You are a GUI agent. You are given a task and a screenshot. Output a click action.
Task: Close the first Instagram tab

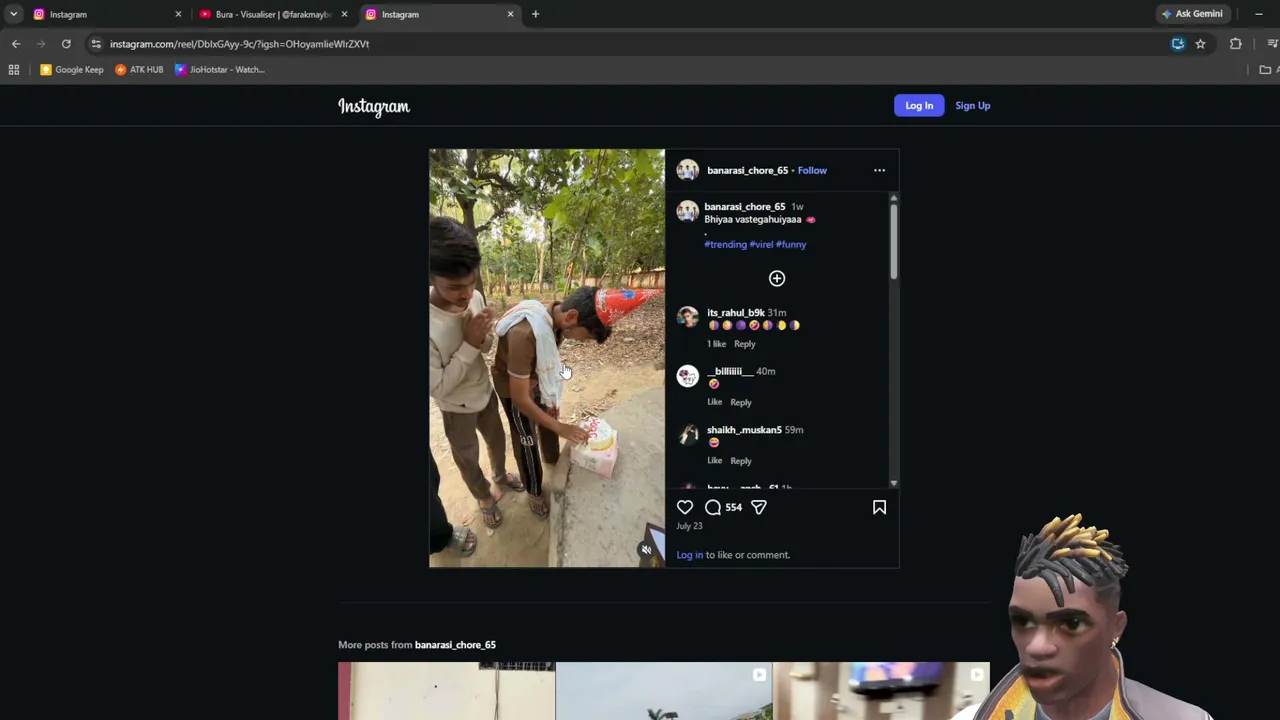point(178,14)
